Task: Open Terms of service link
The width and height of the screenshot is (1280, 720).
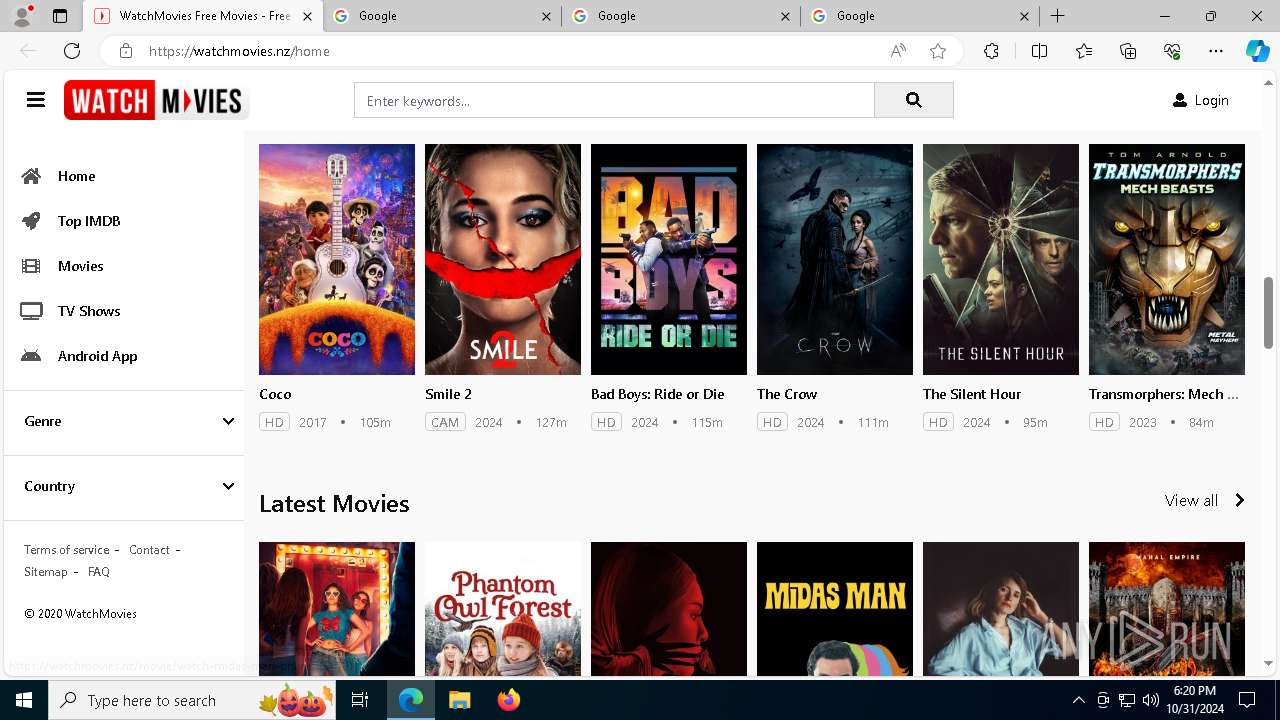Action: (67, 550)
